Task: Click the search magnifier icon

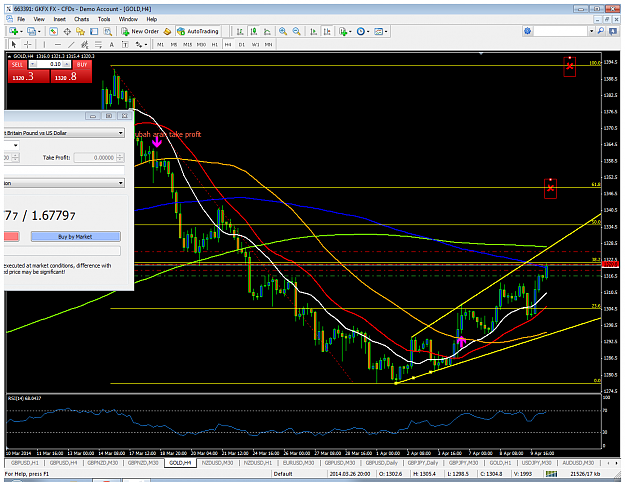Action: (x=601, y=31)
